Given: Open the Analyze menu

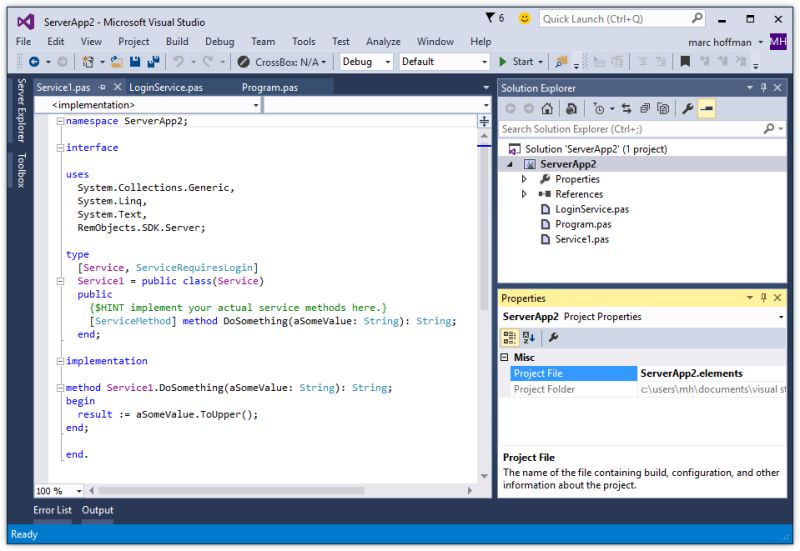Looking at the screenshot, I should pyautogui.click(x=383, y=41).
